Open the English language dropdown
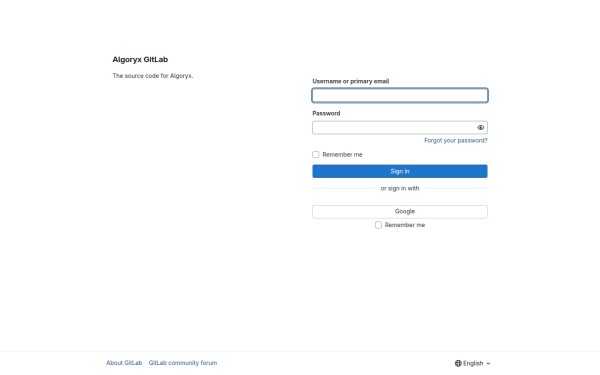Viewport: 600px width, 375px height. tap(473, 363)
